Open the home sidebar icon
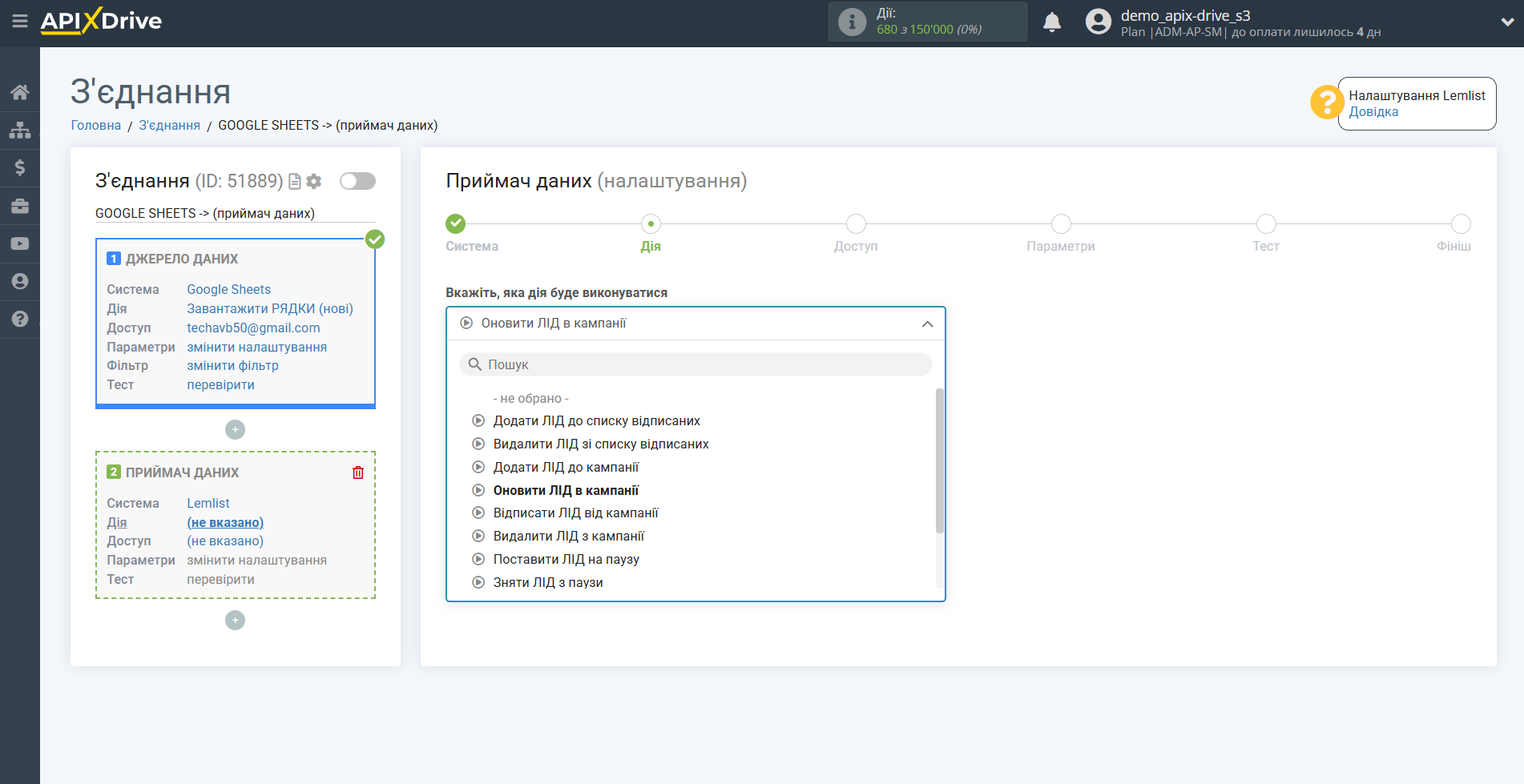The image size is (1524, 784). point(20,92)
